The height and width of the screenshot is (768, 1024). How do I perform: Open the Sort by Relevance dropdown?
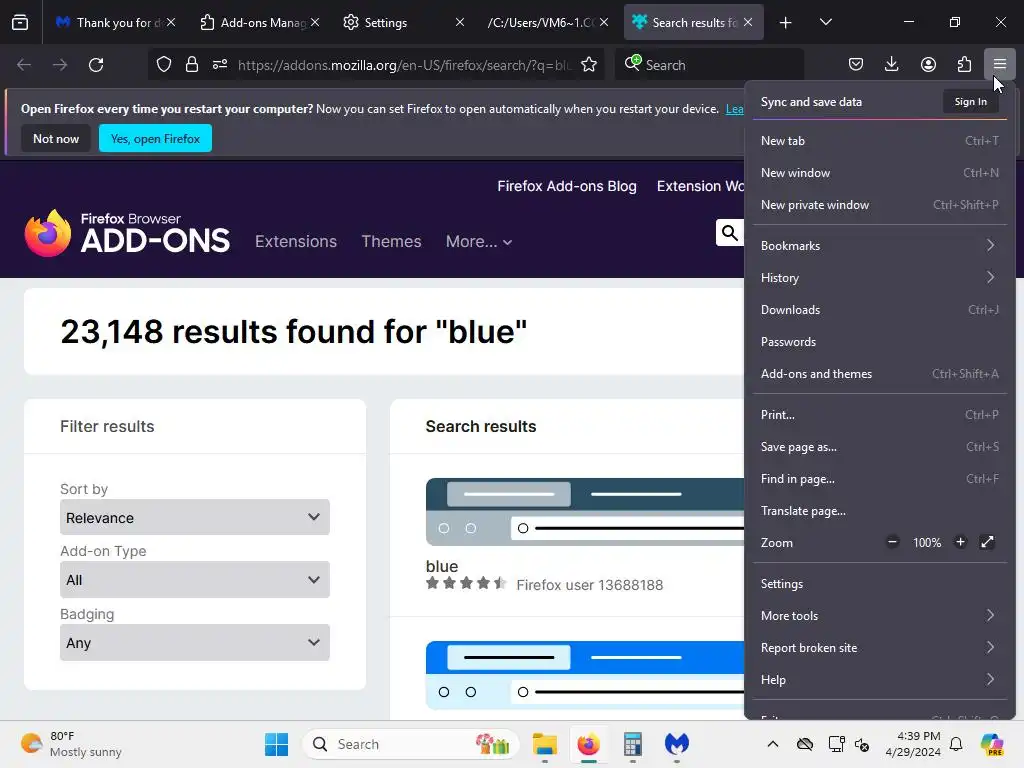[x=195, y=517]
